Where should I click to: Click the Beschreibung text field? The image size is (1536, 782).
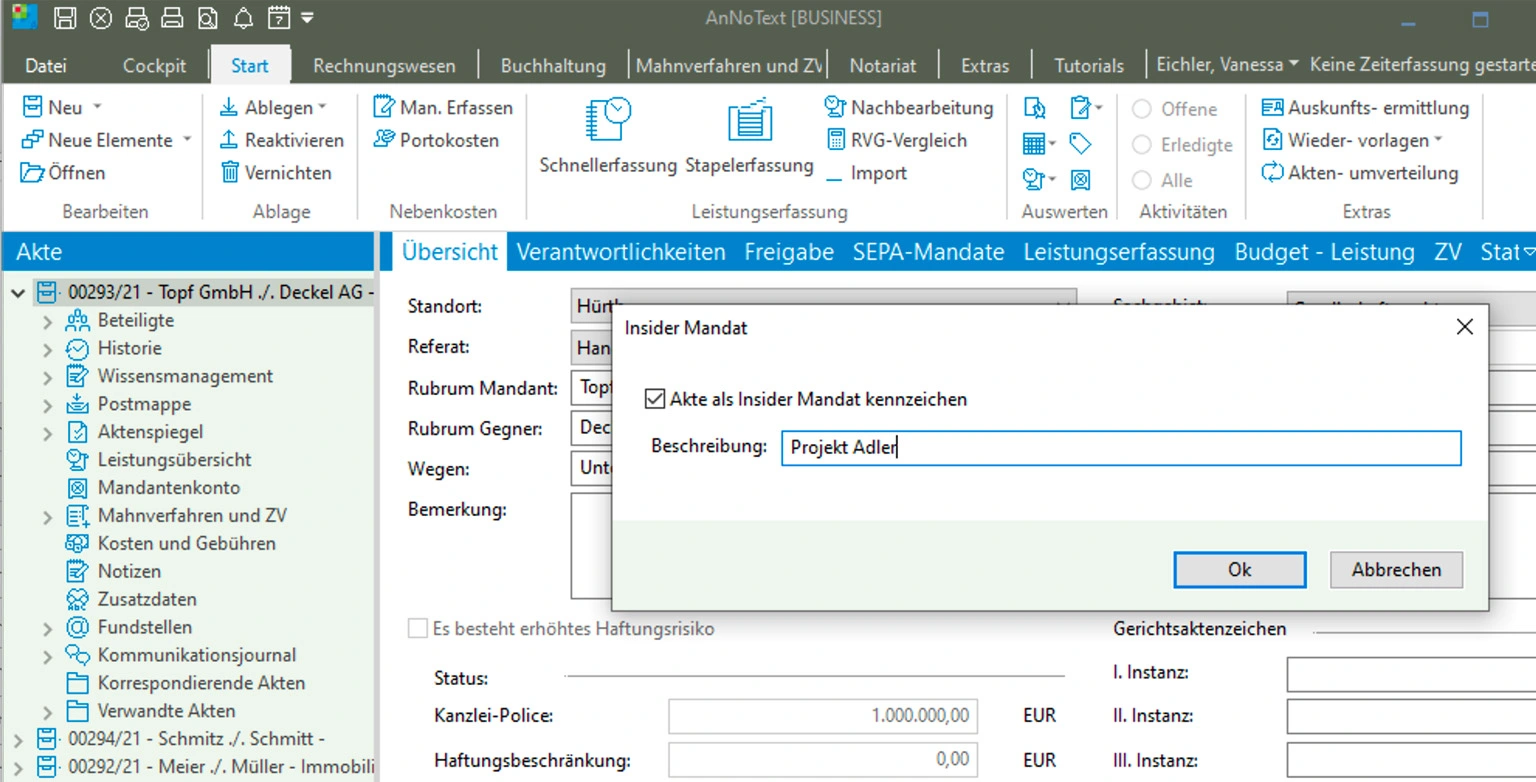point(1120,448)
